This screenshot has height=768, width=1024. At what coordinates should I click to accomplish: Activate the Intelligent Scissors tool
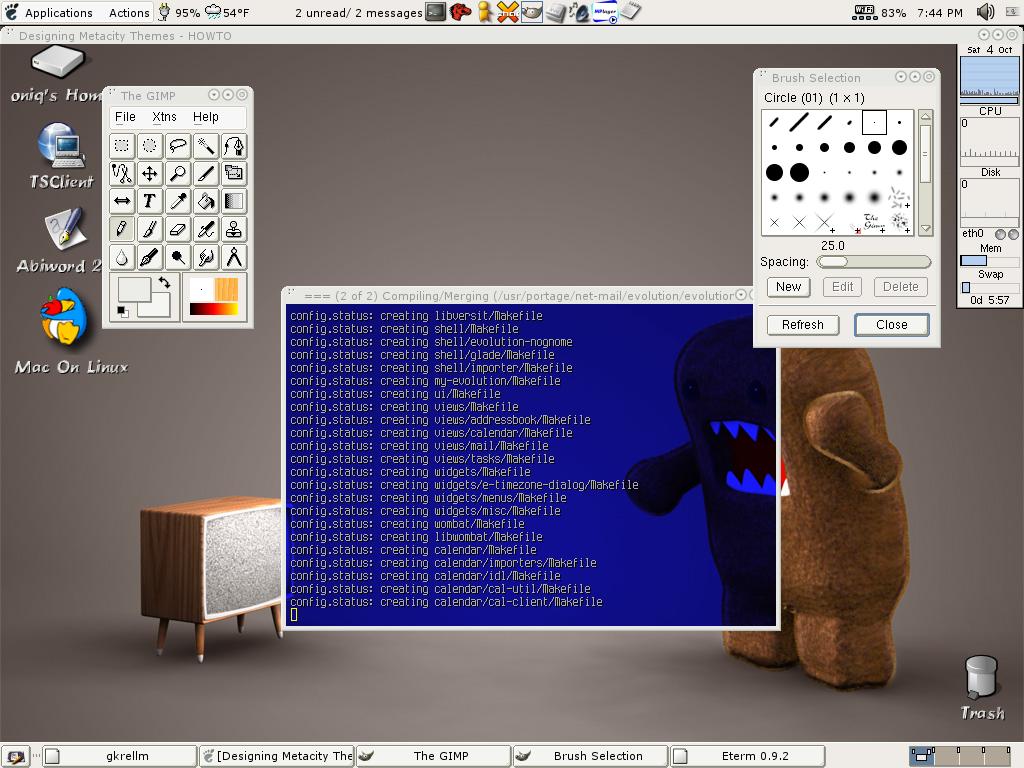tap(122, 173)
